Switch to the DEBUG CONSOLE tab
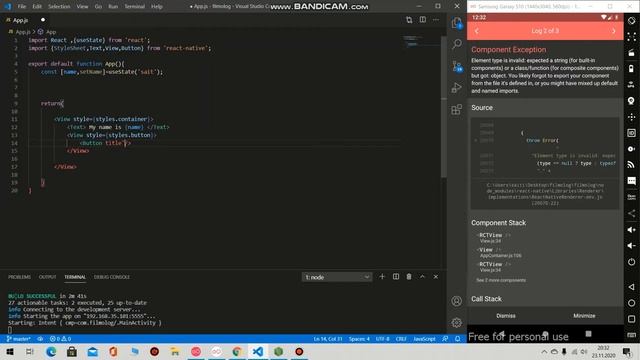Viewport: 640px width, 360px height. point(112,277)
